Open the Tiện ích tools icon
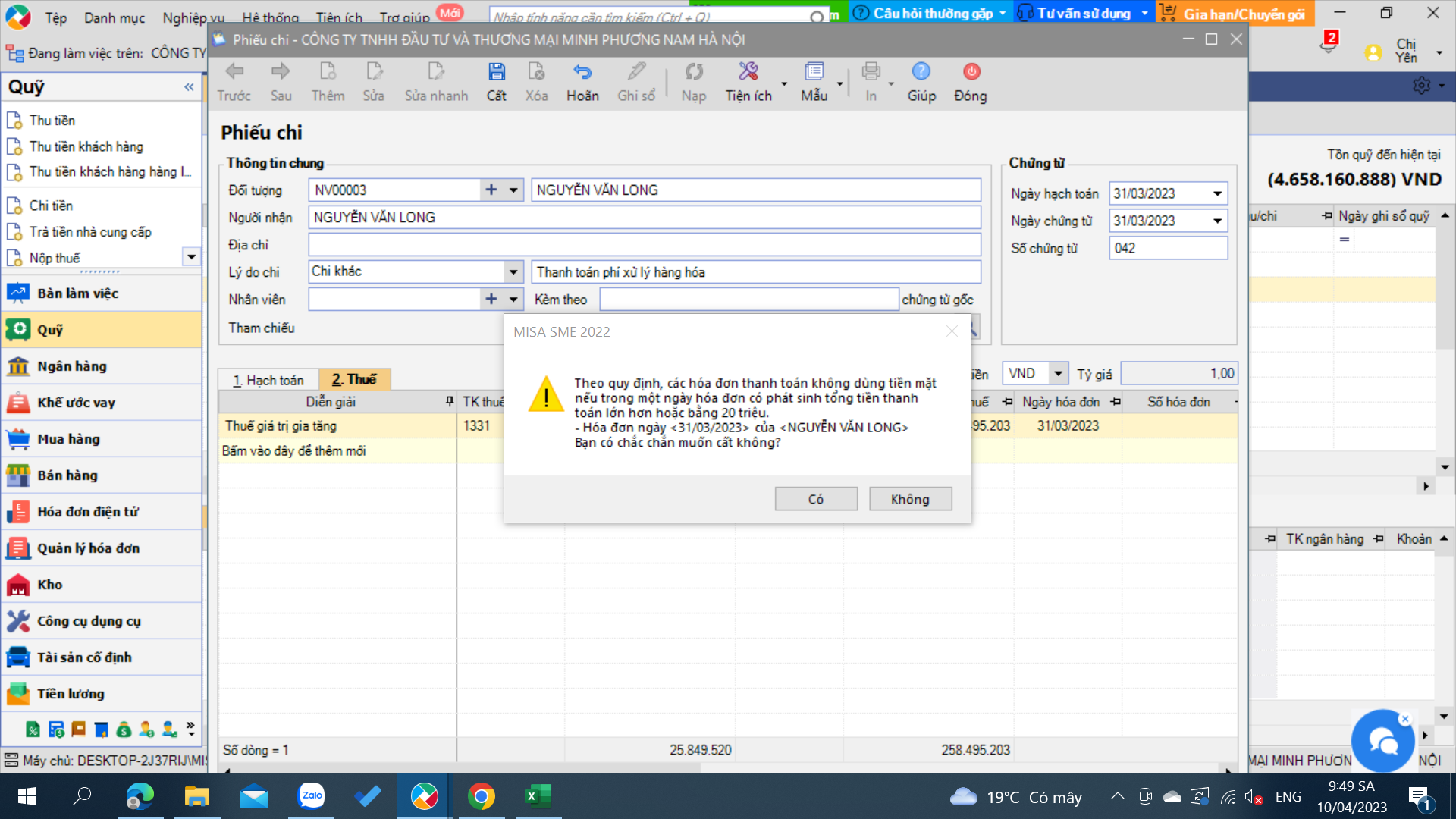Screen dimensions: 1456x819 click(748, 72)
